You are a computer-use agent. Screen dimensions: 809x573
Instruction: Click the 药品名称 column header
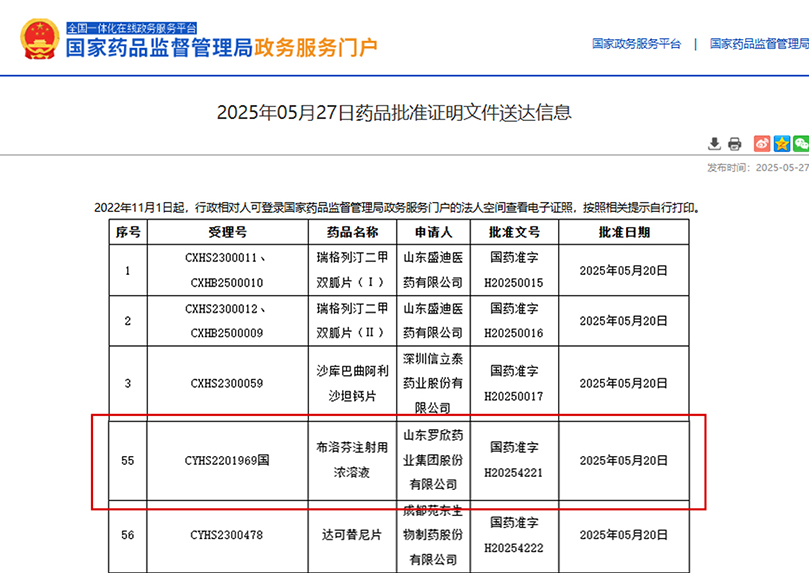[x=345, y=232]
